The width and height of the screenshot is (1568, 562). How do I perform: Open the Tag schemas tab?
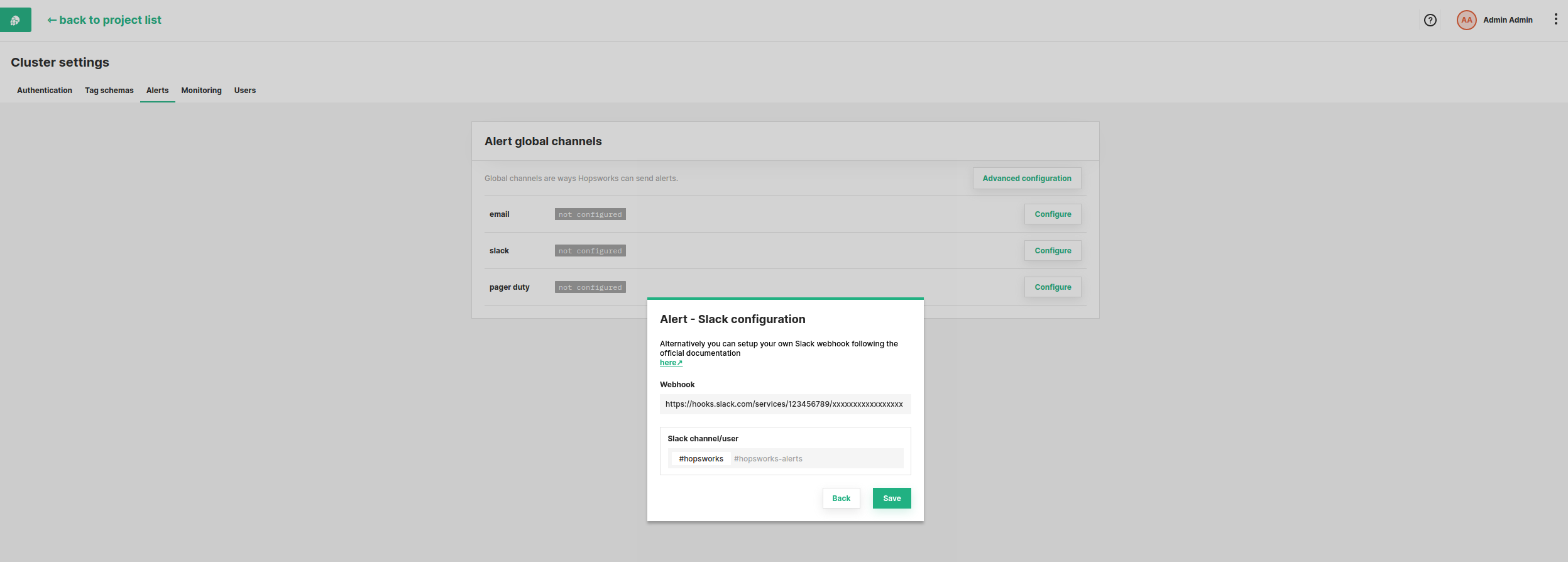pyautogui.click(x=109, y=91)
